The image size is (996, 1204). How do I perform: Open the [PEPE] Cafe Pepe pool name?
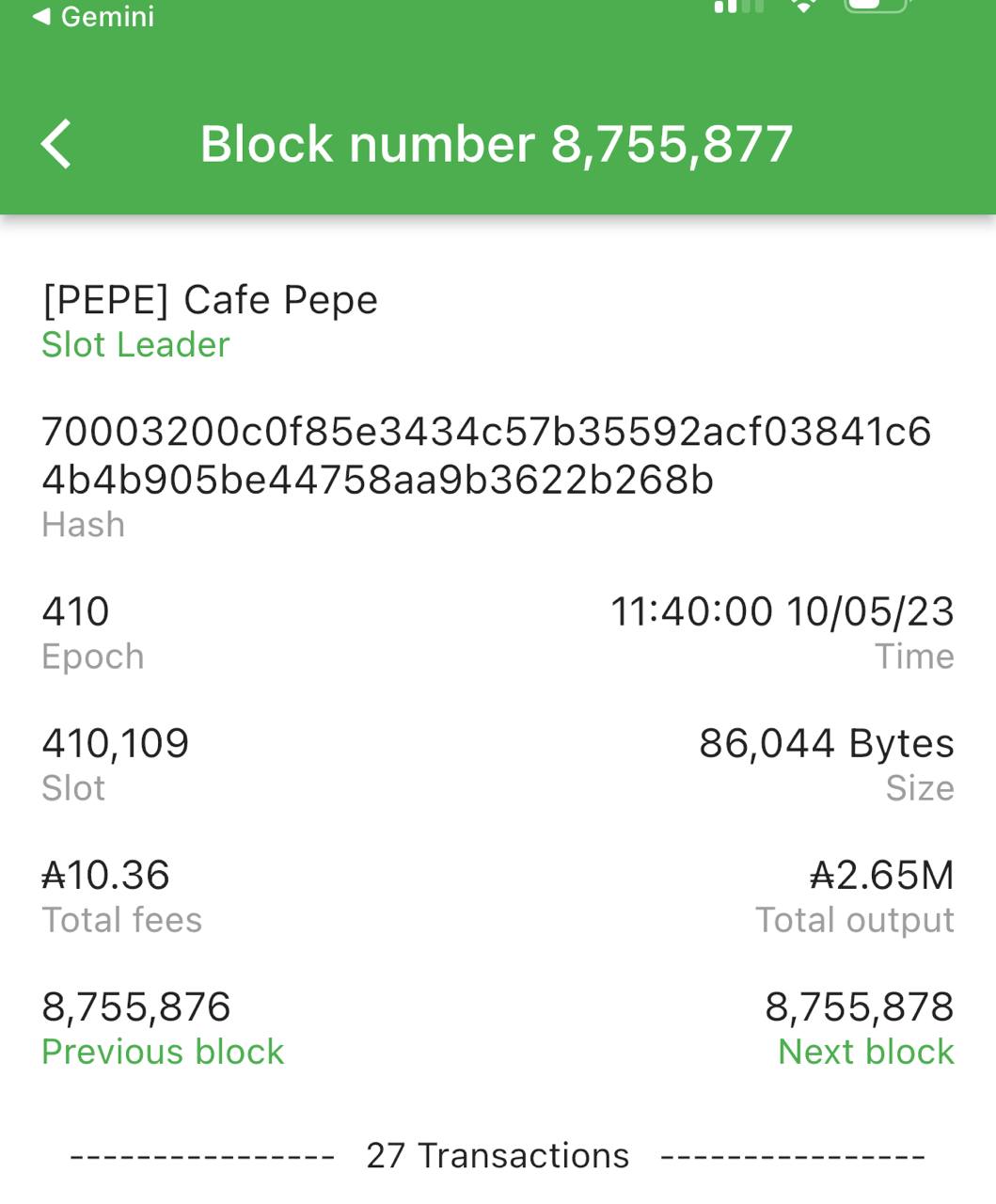pyautogui.click(x=210, y=300)
